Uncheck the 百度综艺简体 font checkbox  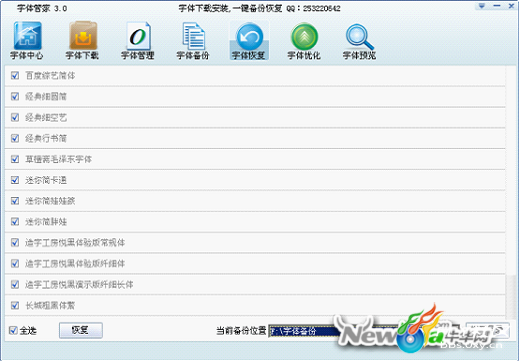(x=15, y=76)
